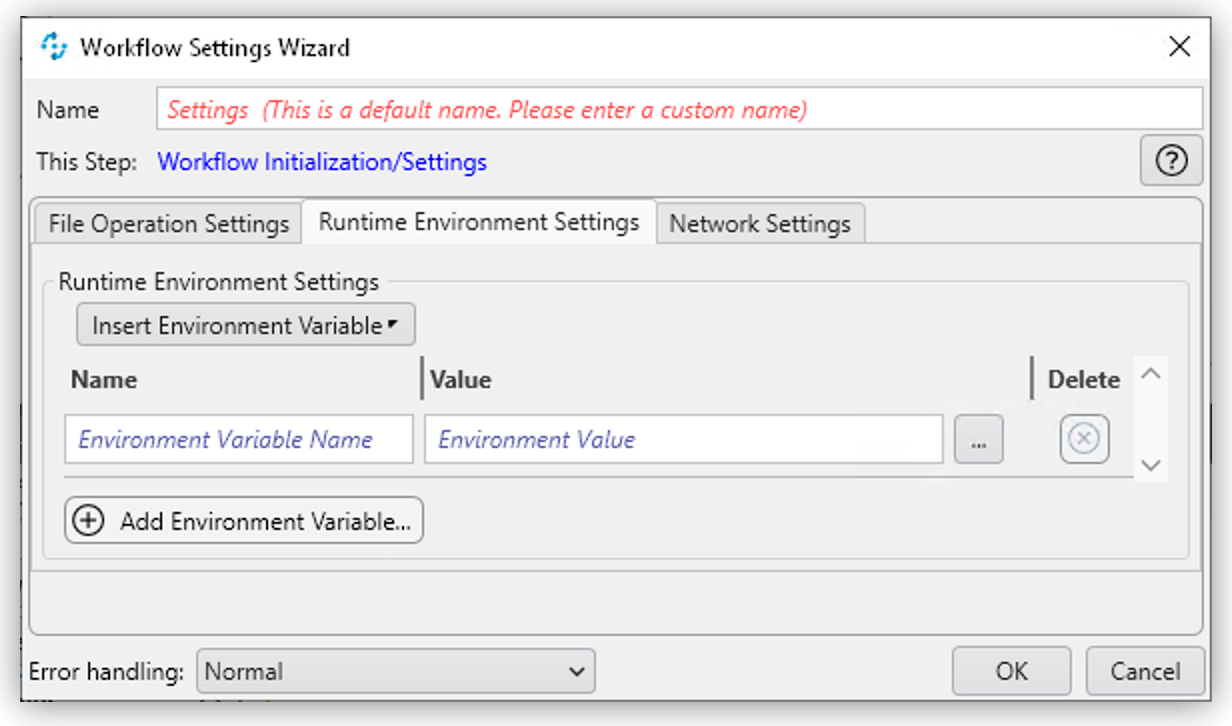Confirm settings with the OK button
The height and width of the screenshot is (726, 1232).
tap(1012, 671)
